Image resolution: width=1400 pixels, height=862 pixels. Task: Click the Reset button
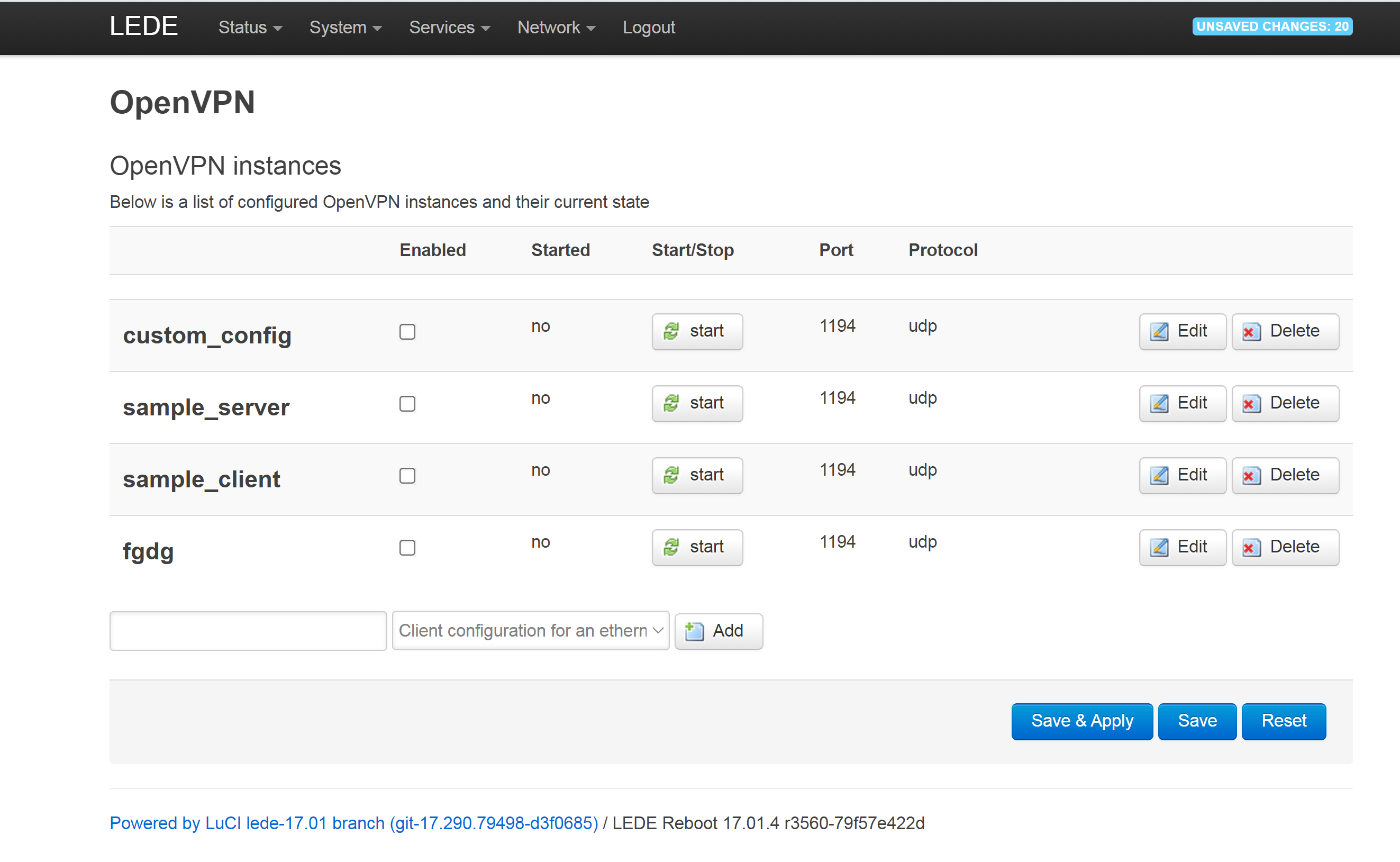point(1284,721)
